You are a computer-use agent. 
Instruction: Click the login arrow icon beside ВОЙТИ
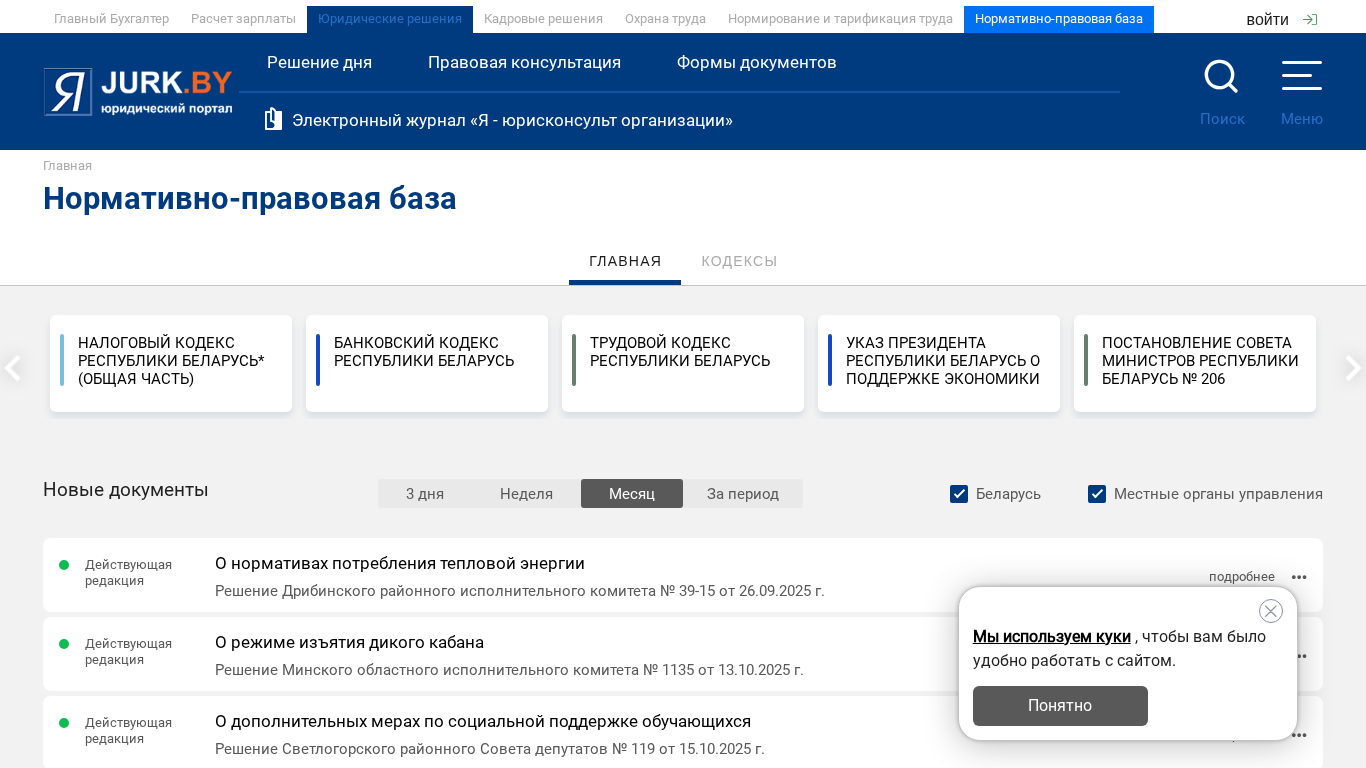1310,20
